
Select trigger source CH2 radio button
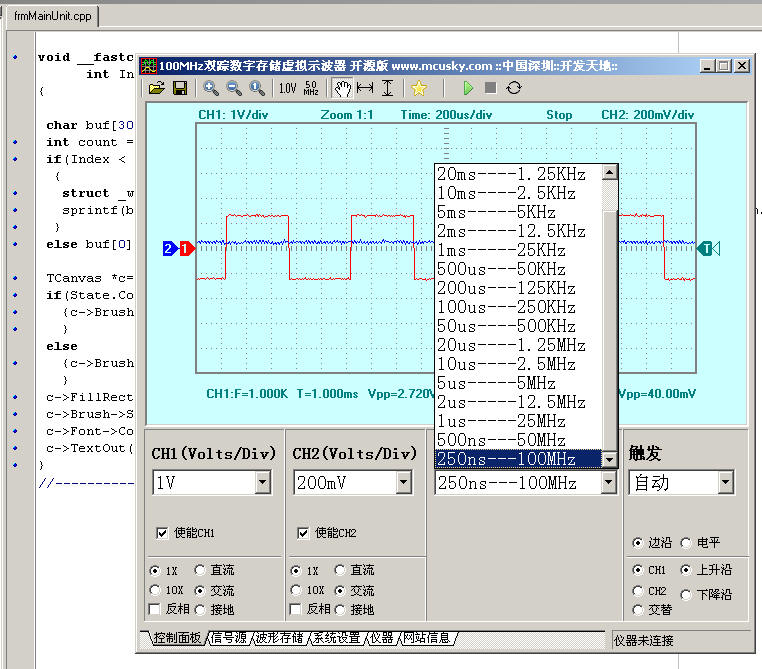638,591
